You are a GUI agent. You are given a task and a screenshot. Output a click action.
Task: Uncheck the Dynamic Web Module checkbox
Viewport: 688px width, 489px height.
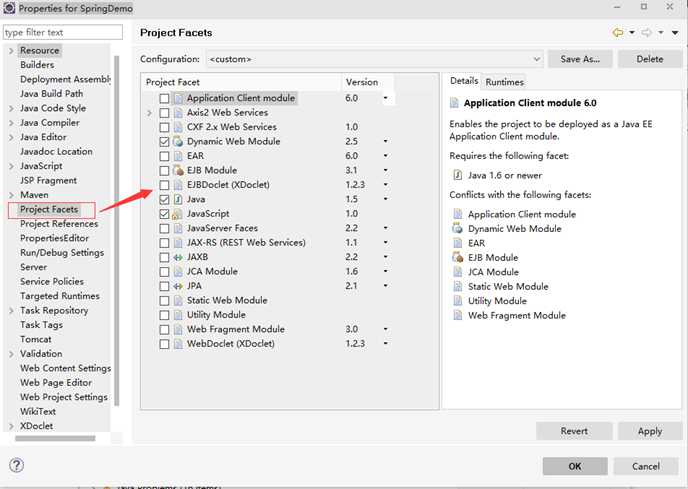coord(164,141)
